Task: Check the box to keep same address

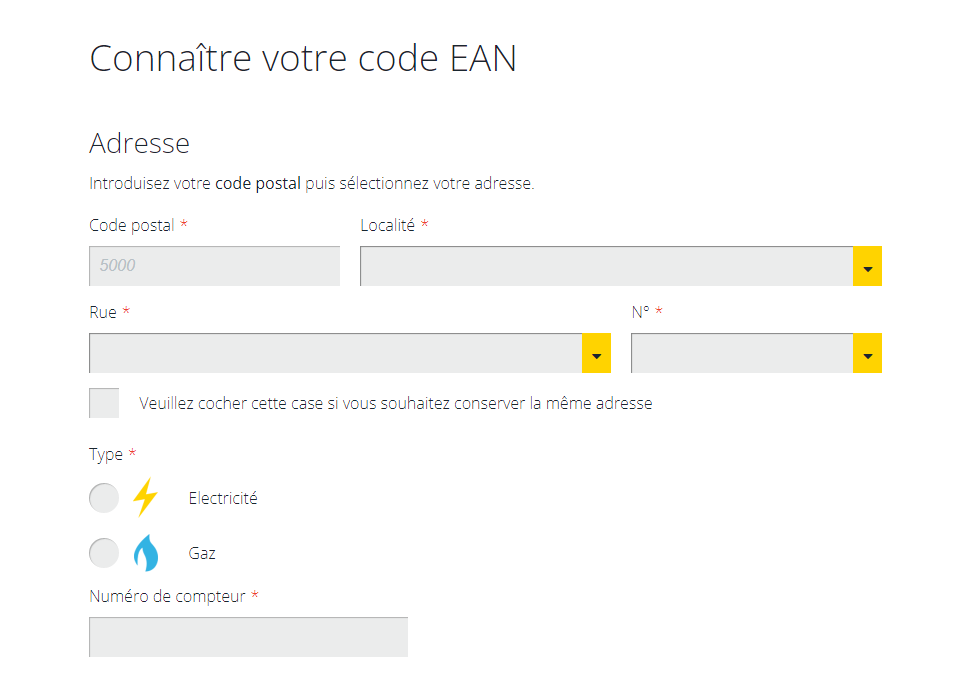Action: click(104, 403)
